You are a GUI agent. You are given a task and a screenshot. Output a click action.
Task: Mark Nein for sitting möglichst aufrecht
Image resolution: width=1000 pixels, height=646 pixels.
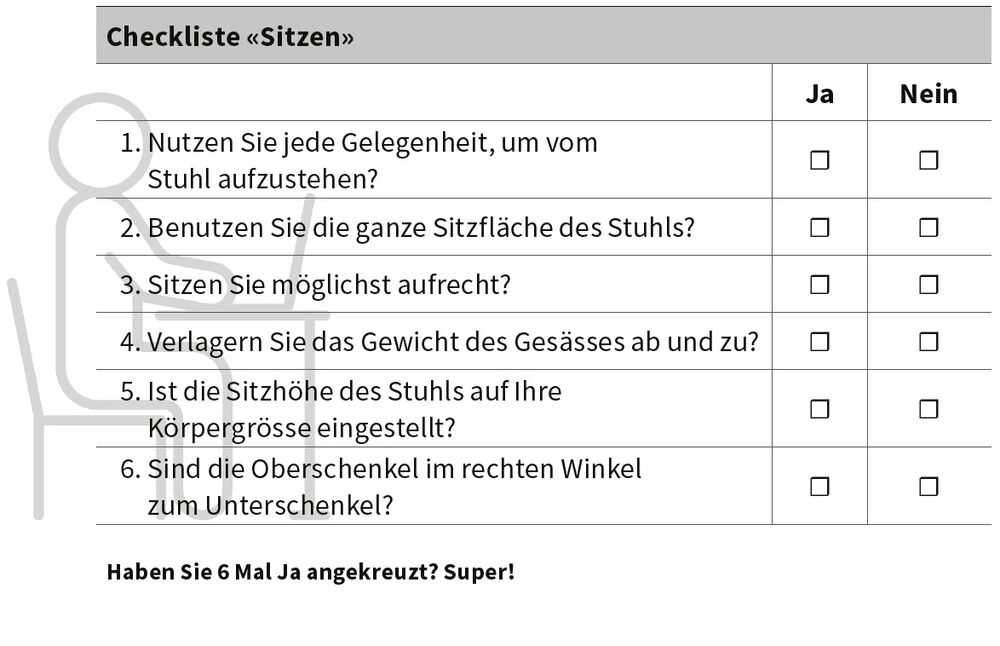coord(929,284)
